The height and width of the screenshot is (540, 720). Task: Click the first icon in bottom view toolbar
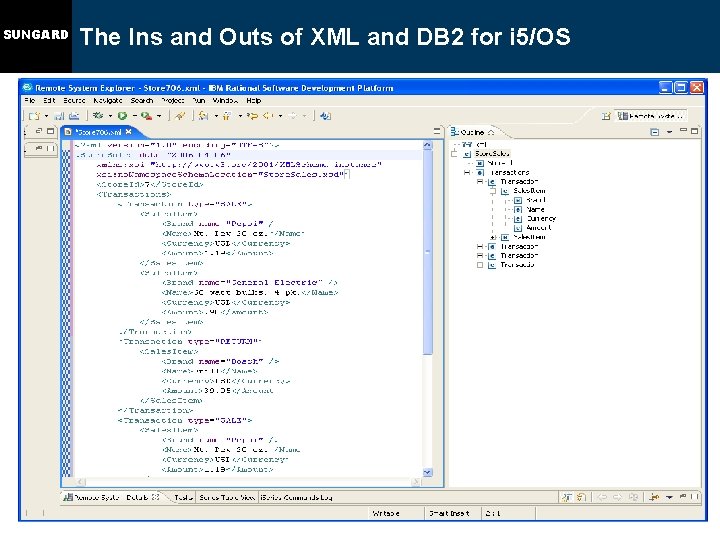pyautogui.click(x=567, y=497)
